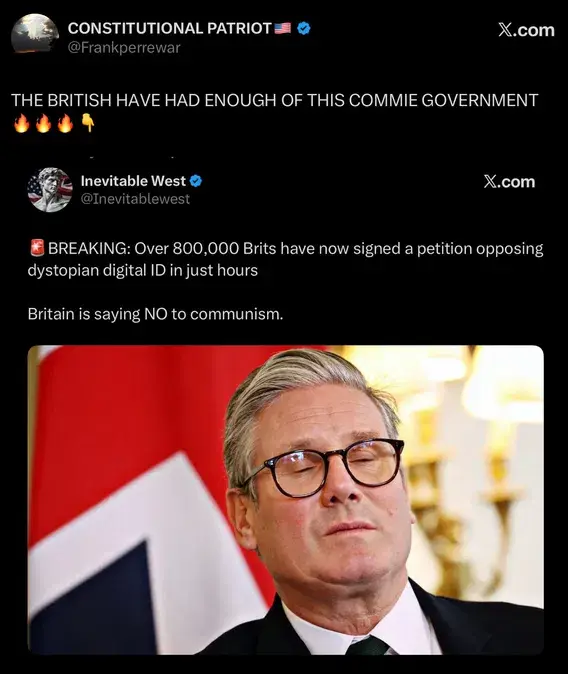Click the blue verified badge beside Constitutional Patriot
Image resolution: width=568 pixels, height=674 pixels.
point(304,28)
